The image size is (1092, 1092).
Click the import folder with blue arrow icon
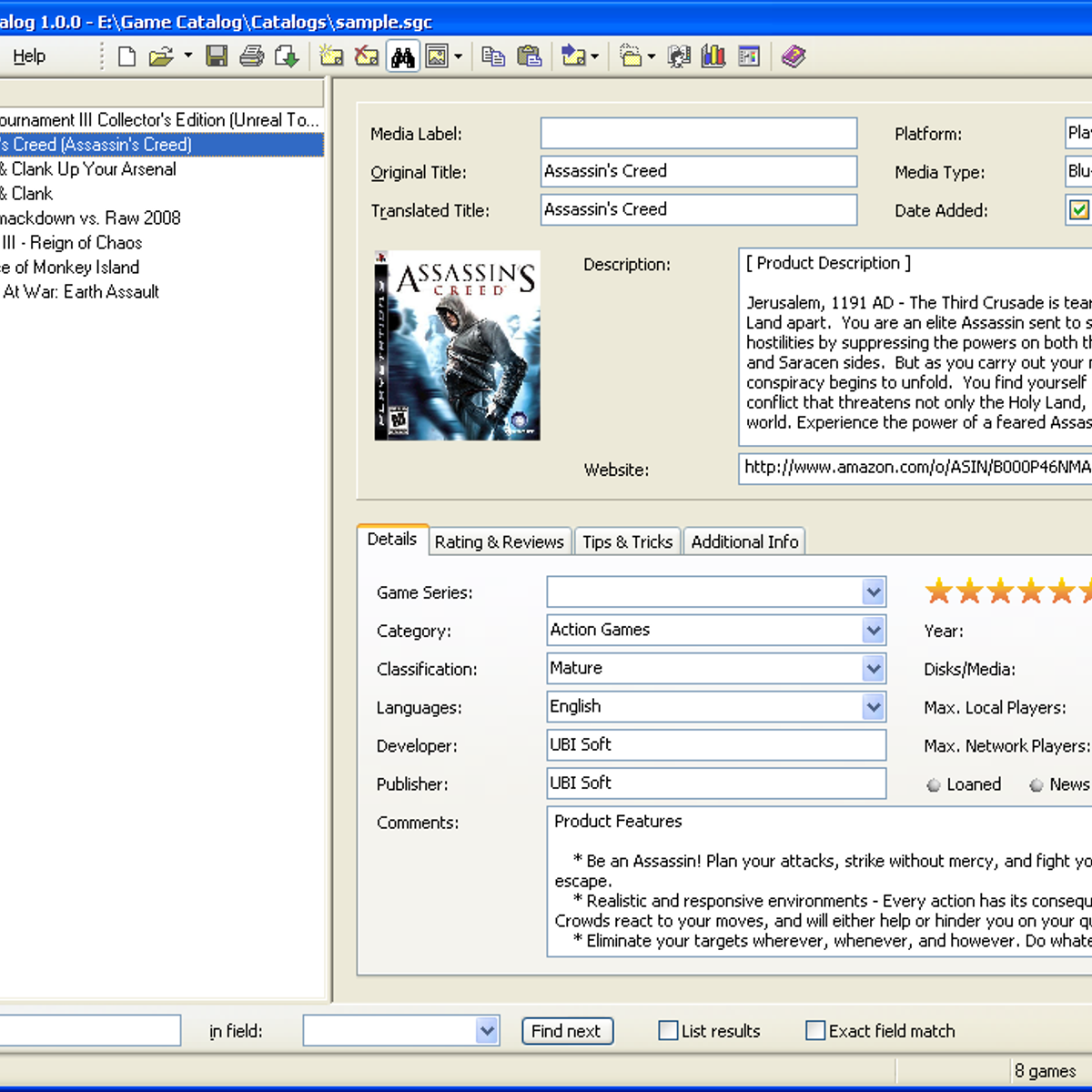[x=573, y=56]
